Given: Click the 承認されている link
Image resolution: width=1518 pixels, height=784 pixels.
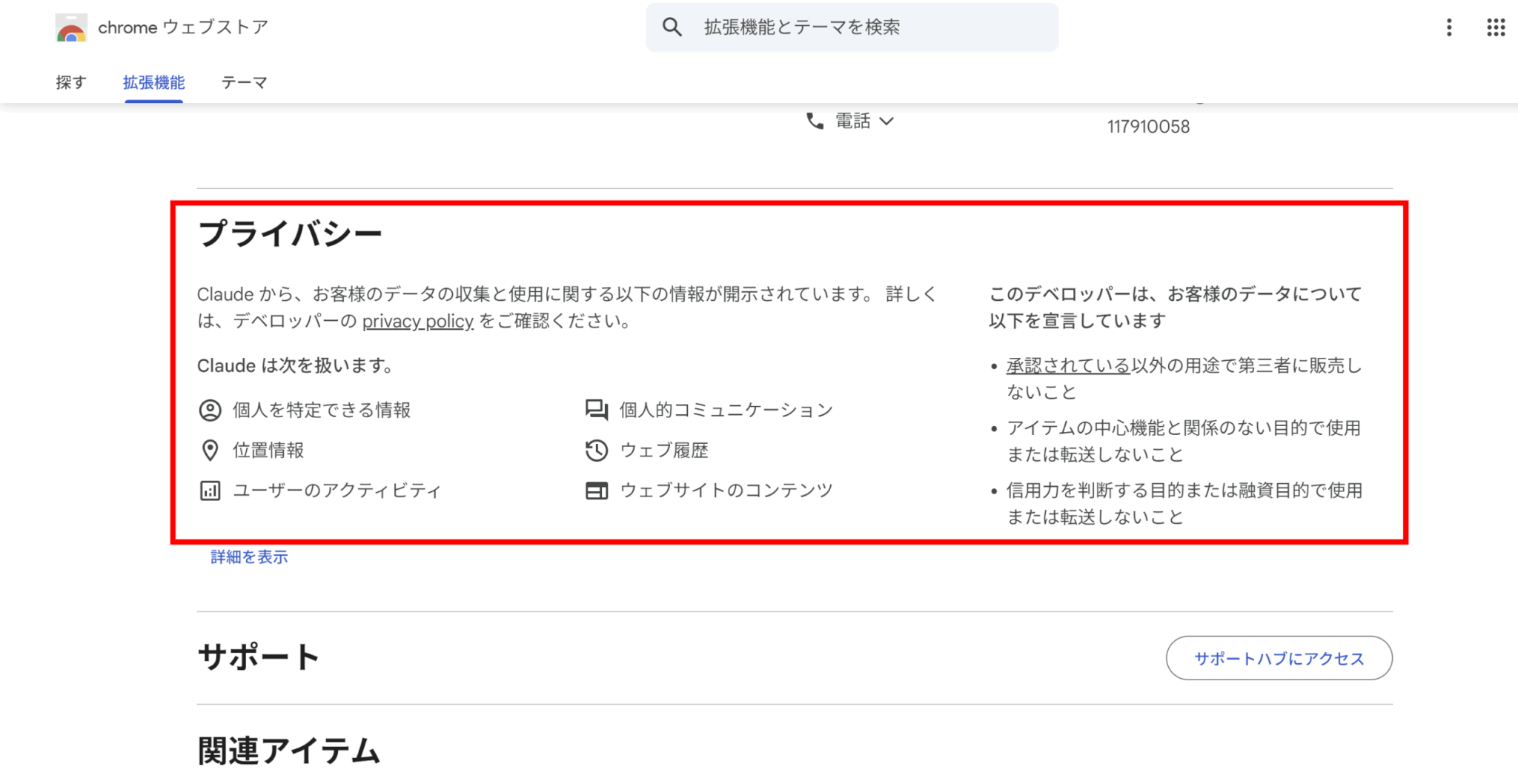Looking at the screenshot, I should point(1067,365).
